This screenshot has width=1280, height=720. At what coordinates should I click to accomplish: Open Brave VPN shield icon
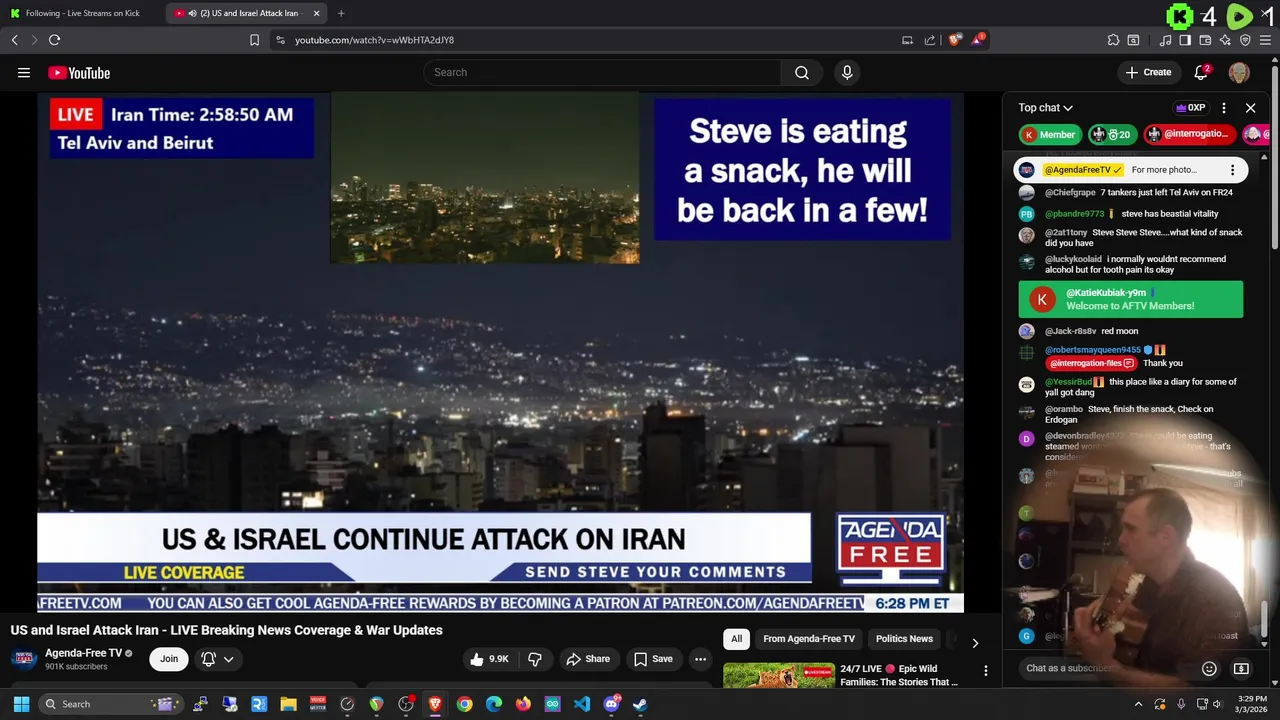click(1245, 40)
